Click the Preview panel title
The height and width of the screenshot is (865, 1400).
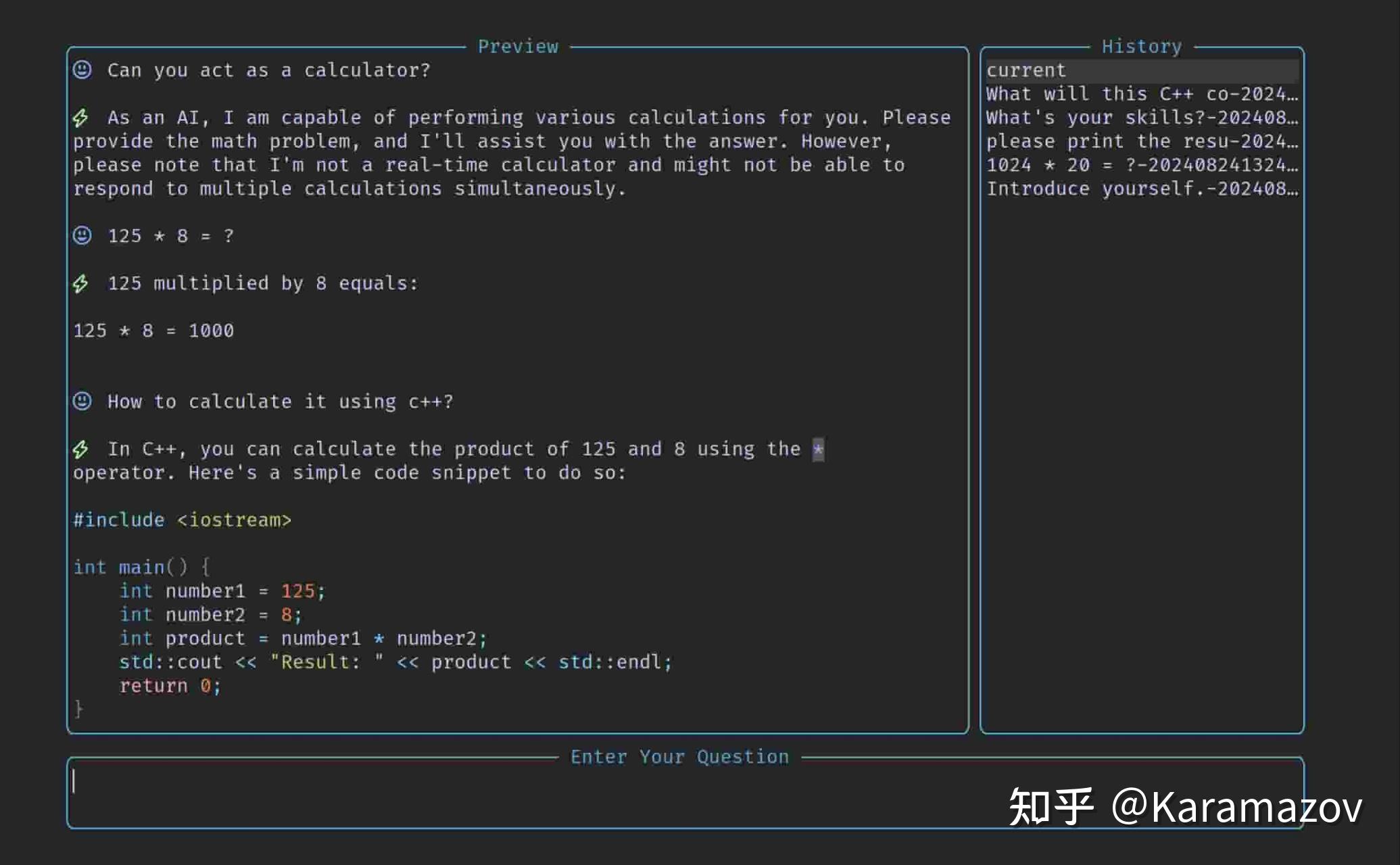(x=518, y=45)
